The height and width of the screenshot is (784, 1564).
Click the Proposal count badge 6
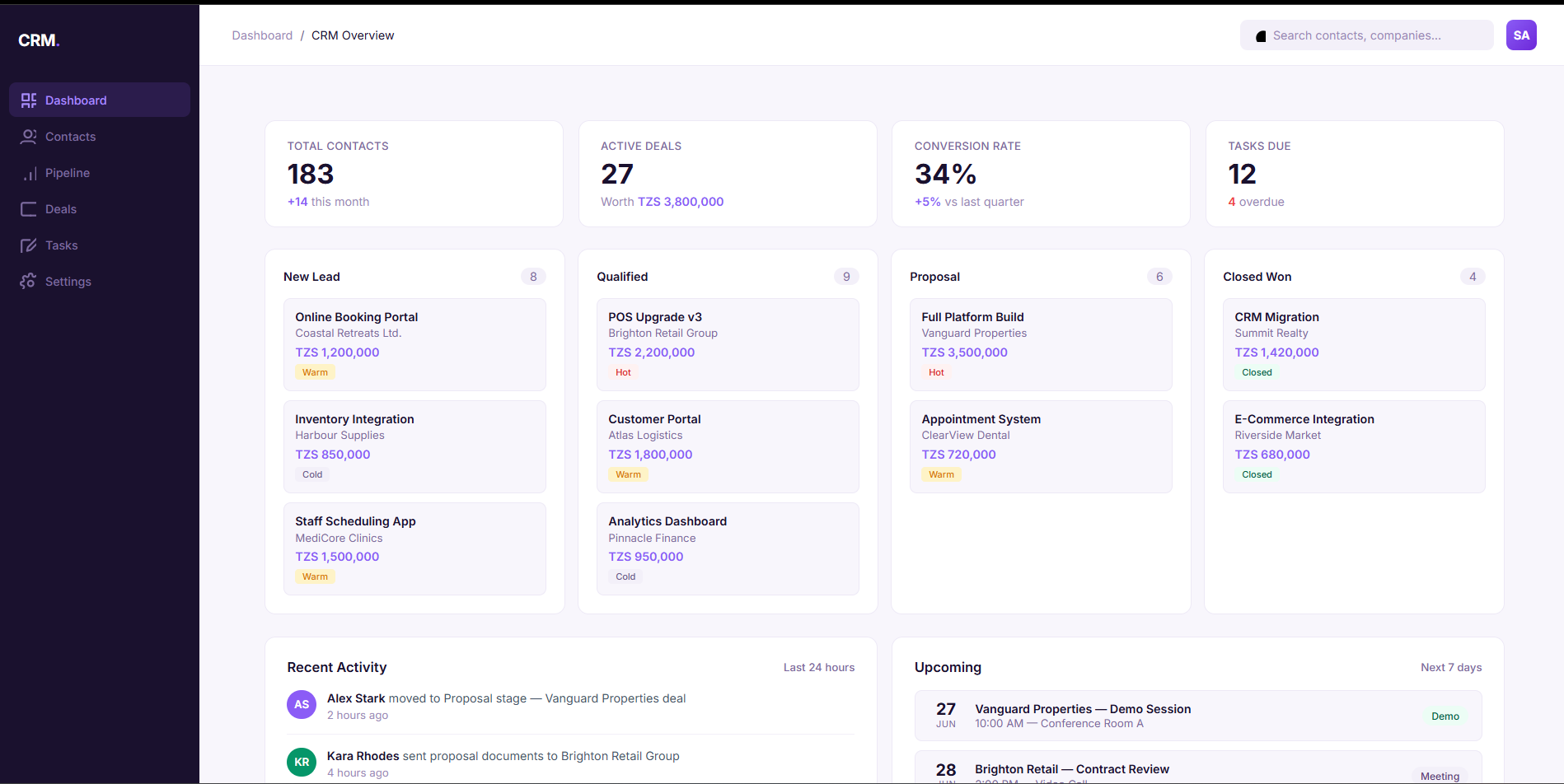[x=1159, y=277]
